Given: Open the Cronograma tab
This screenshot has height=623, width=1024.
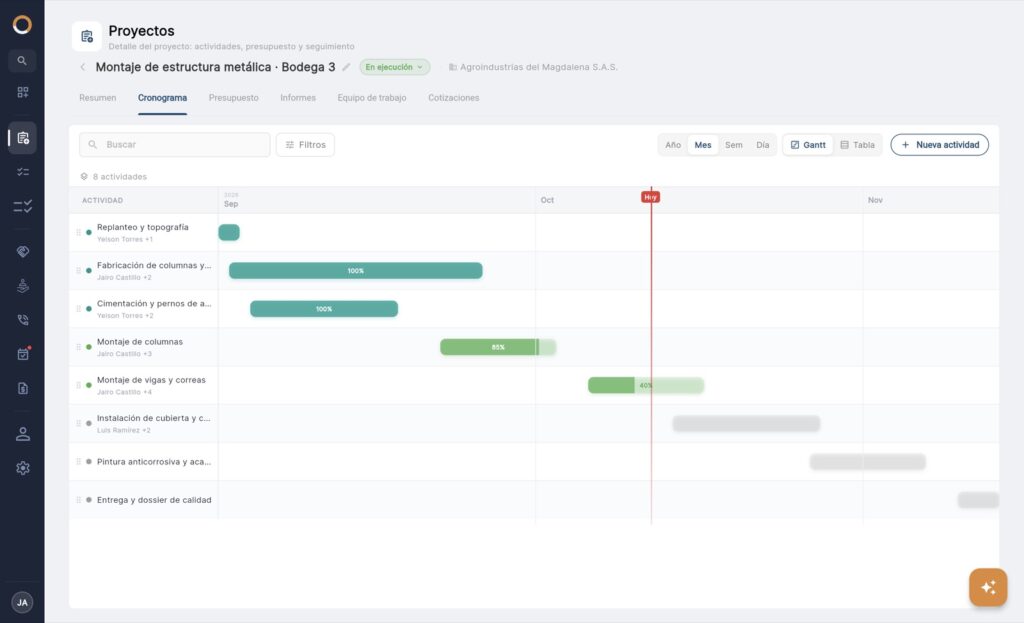Looking at the screenshot, I should 162,97.
